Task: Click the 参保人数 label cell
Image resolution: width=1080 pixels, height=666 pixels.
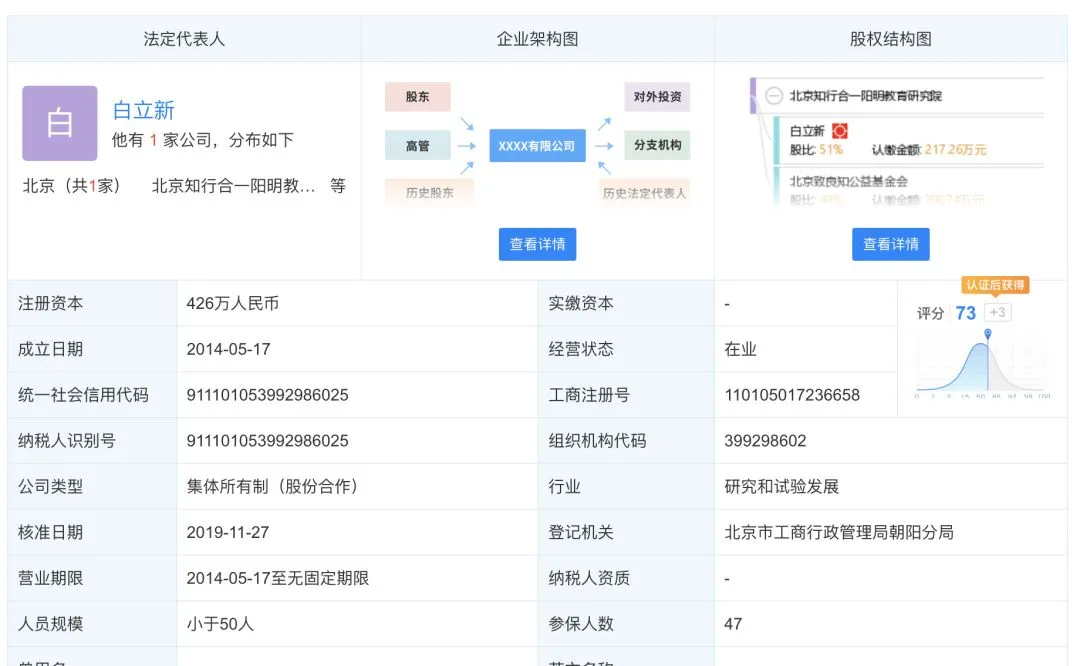Action: click(625, 624)
